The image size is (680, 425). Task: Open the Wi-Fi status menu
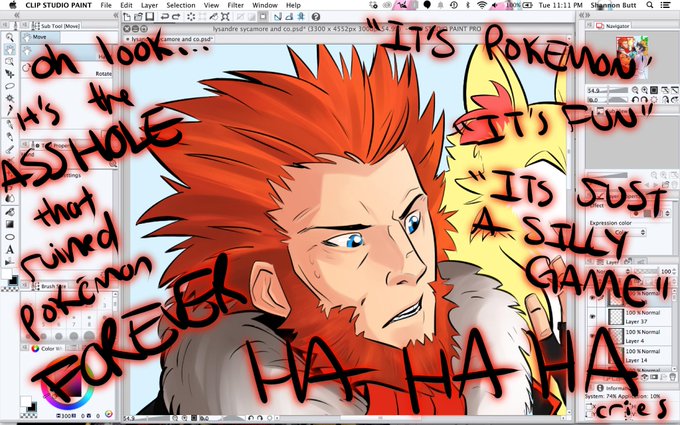click(x=481, y=5)
